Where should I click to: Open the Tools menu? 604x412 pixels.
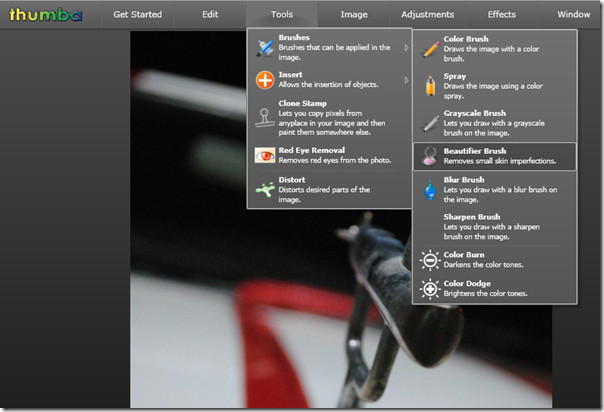point(282,14)
